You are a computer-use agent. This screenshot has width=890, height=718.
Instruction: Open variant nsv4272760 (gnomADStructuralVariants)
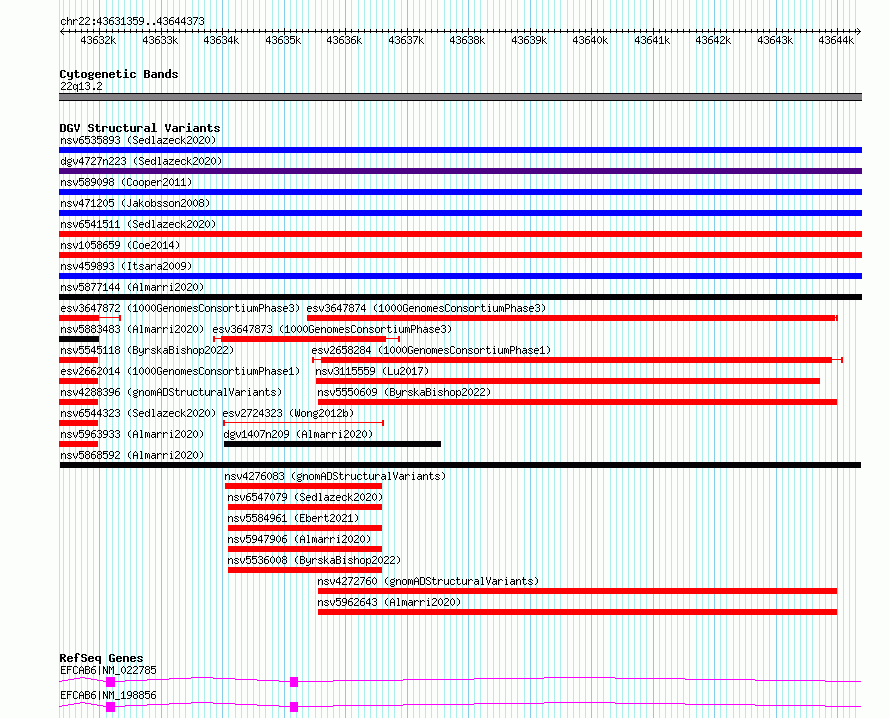428,581
